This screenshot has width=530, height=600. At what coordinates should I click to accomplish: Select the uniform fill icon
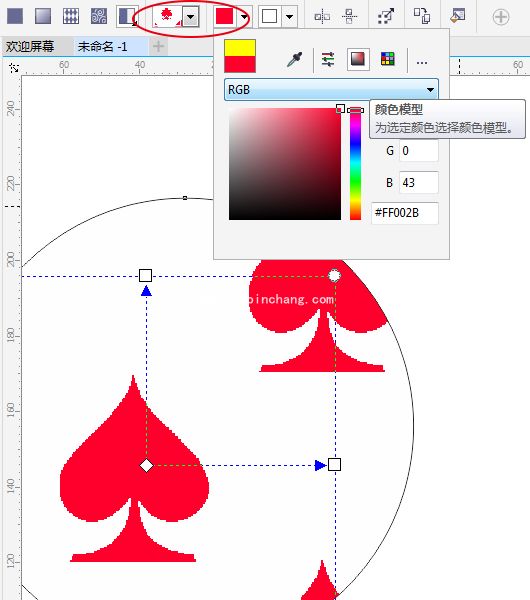(15, 16)
